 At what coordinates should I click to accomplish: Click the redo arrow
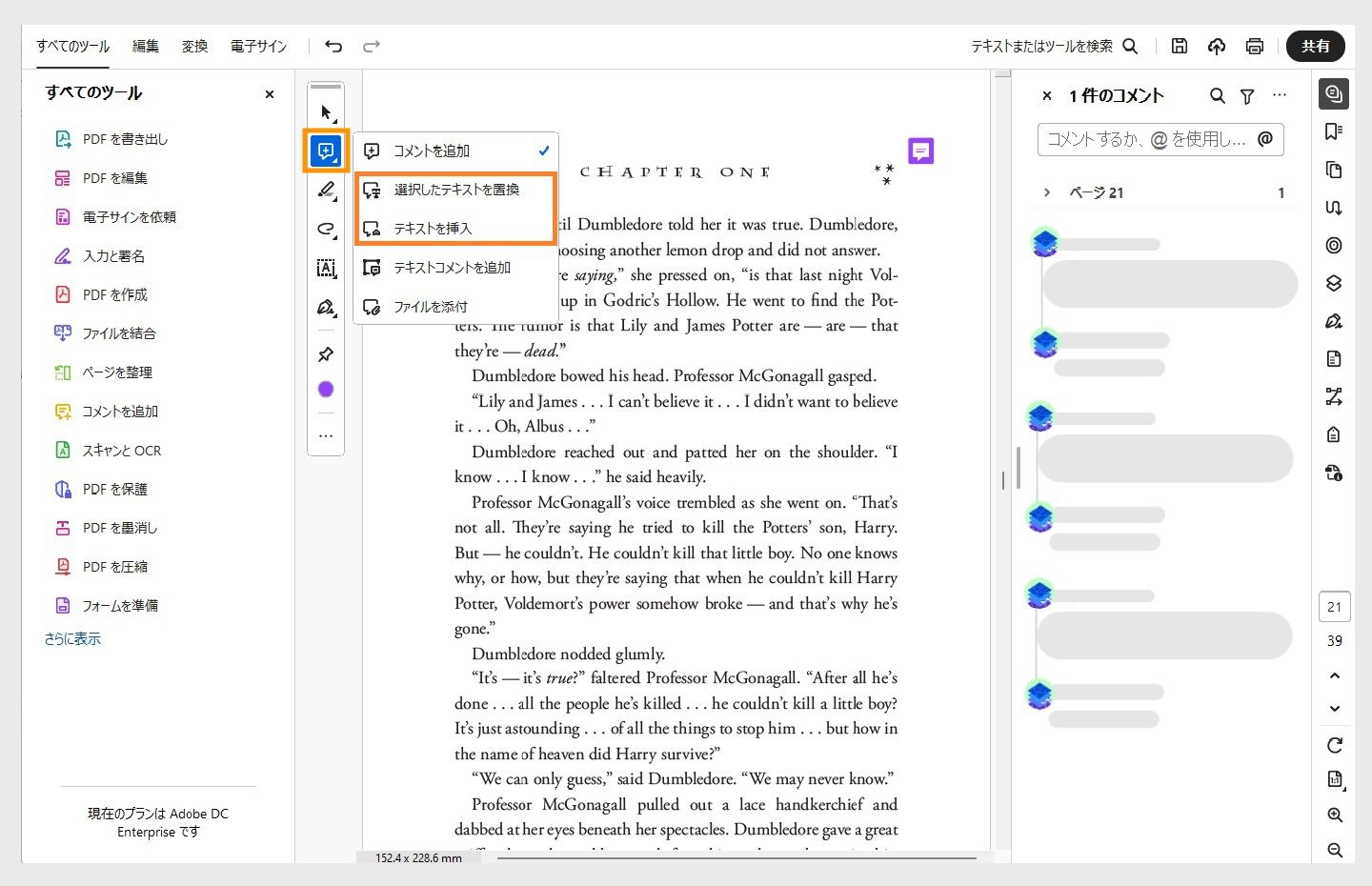tap(372, 46)
